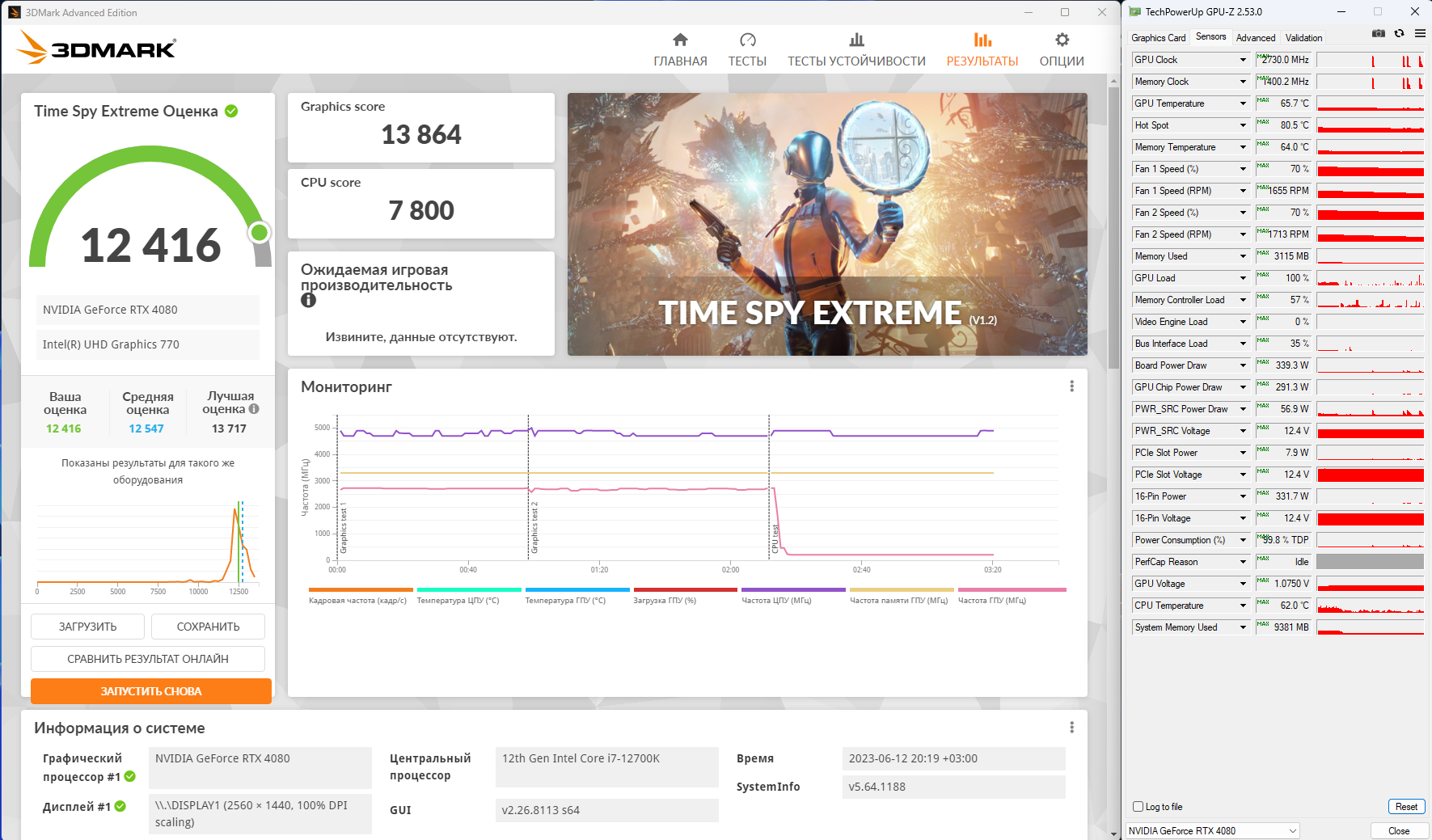This screenshot has width=1432, height=840.
Task: Toggle the CPU temperature (Температура ЦПУ) legend
Action: [469, 596]
